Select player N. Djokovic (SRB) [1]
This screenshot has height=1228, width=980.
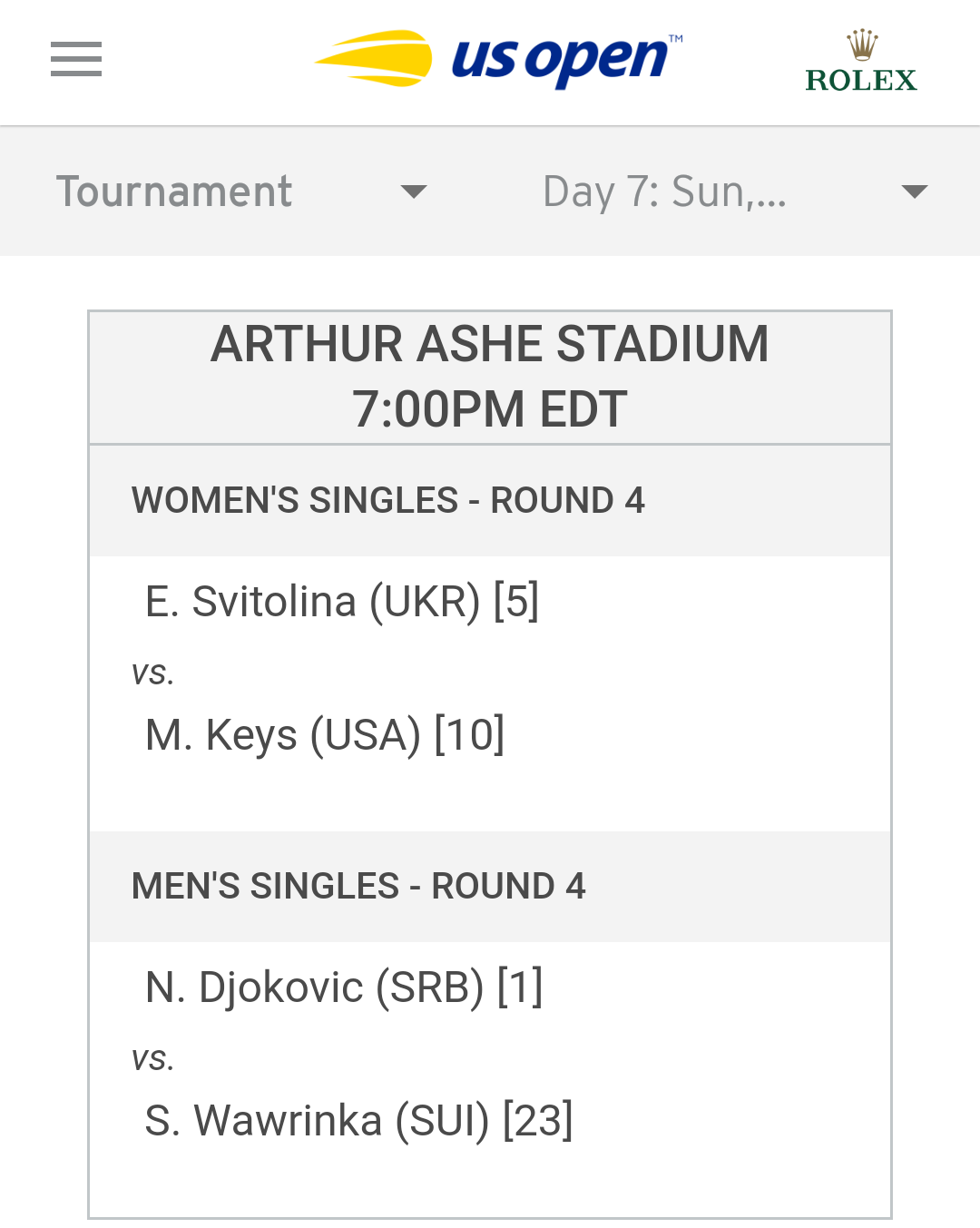coord(344,987)
